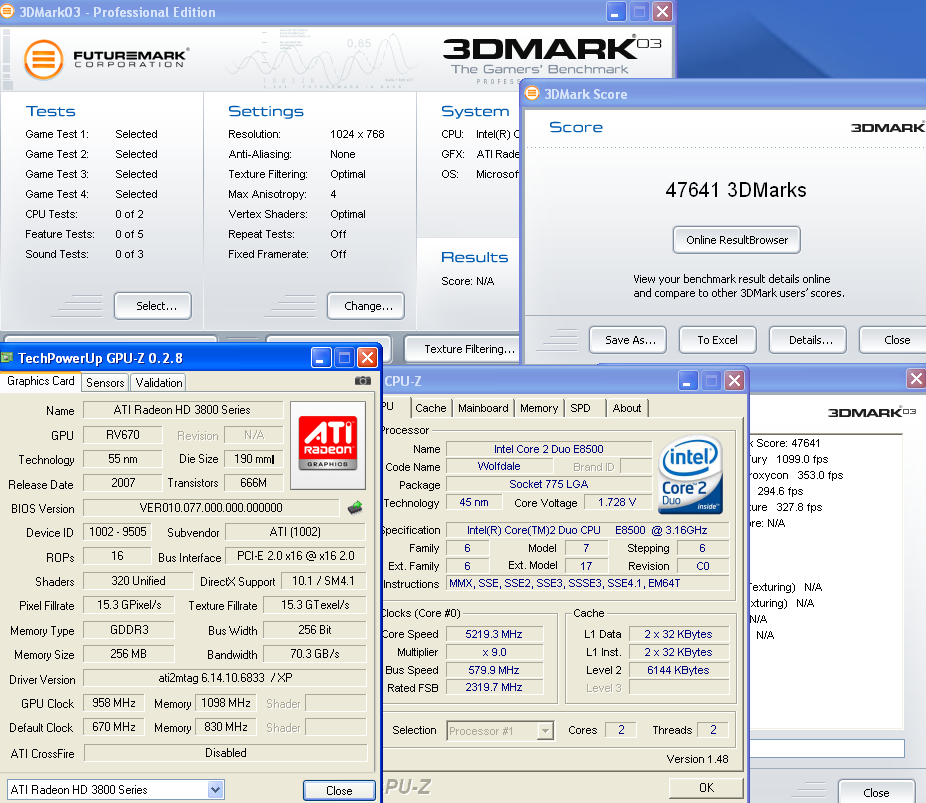This screenshot has width=926, height=803.
Task: Select the Graphics Card tab in GPU-Z
Action: [x=41, y=381]
